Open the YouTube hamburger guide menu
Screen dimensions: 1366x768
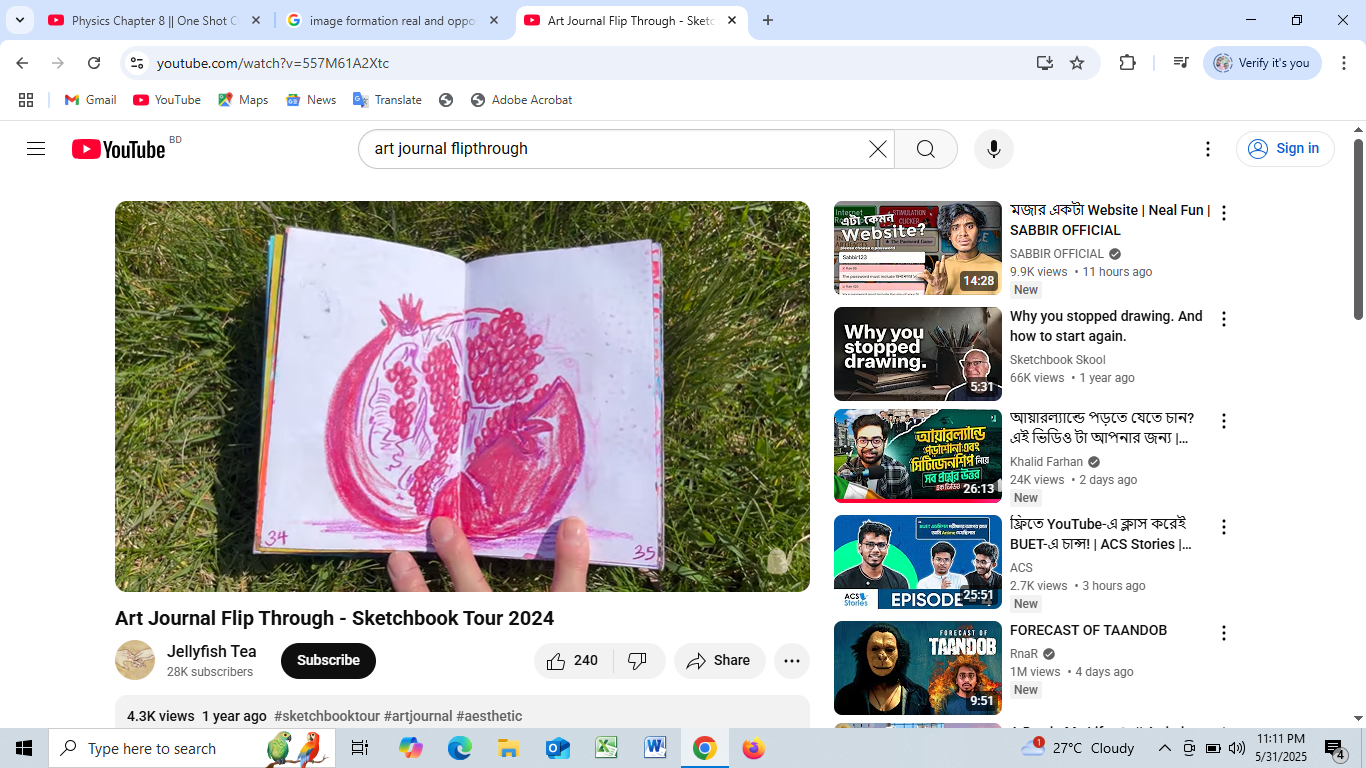[36, 149]
